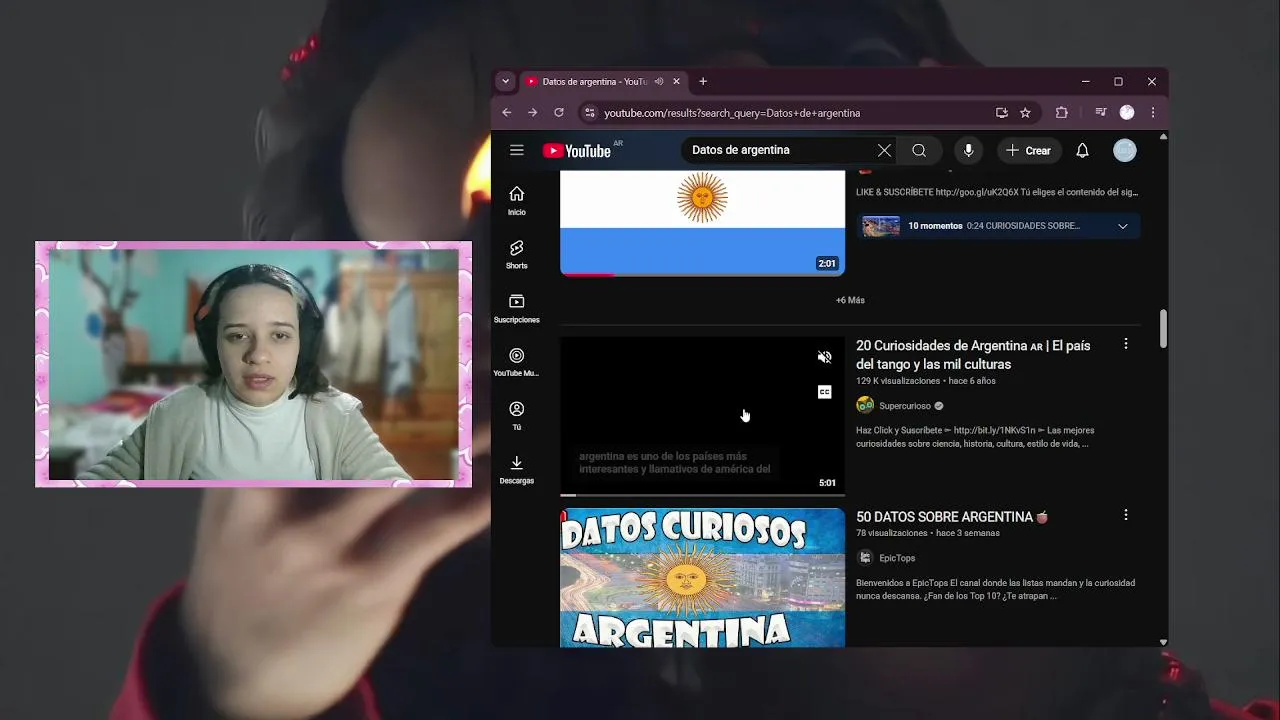Open Suscripciones in the sidebar
1280x720 pixels.
(516, 308)
